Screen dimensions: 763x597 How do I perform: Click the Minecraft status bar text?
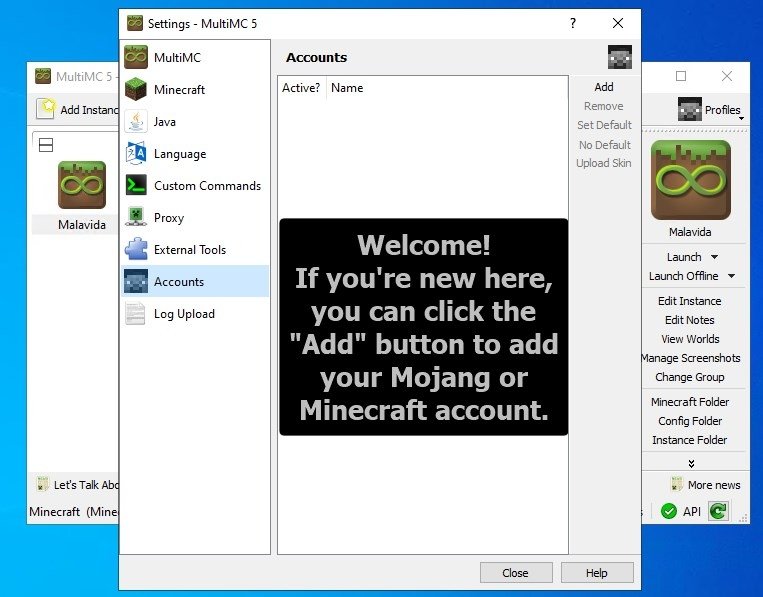coord(73,511)
